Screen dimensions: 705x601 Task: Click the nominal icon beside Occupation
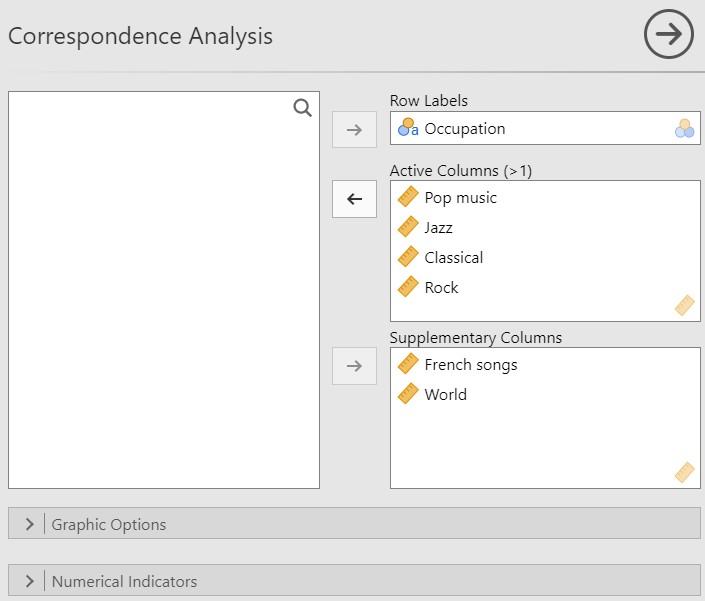click(408, 127)
